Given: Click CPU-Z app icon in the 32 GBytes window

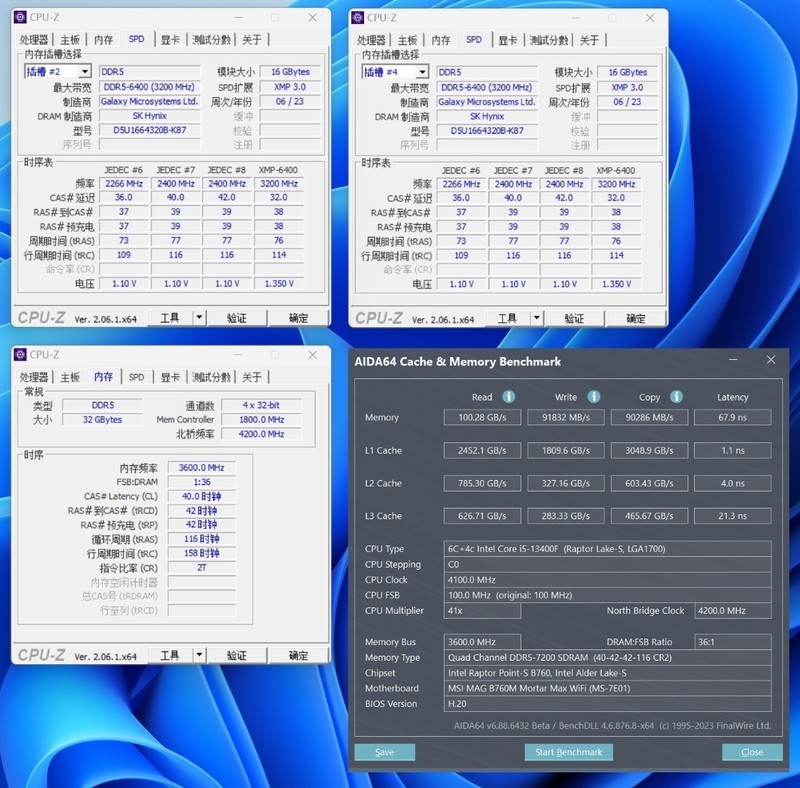Looking at the screenshot, I should pyautogui.click(x=20, y=355).
